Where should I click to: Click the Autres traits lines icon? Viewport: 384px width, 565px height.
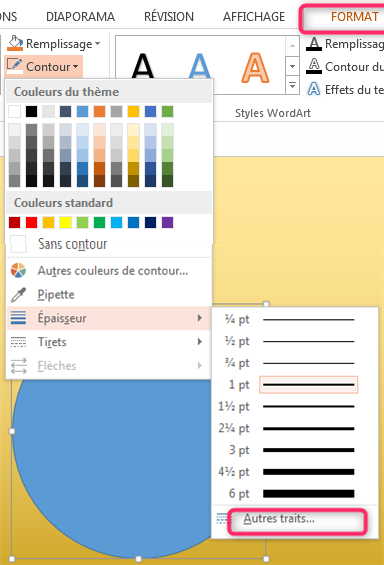(x=224, y=519)
